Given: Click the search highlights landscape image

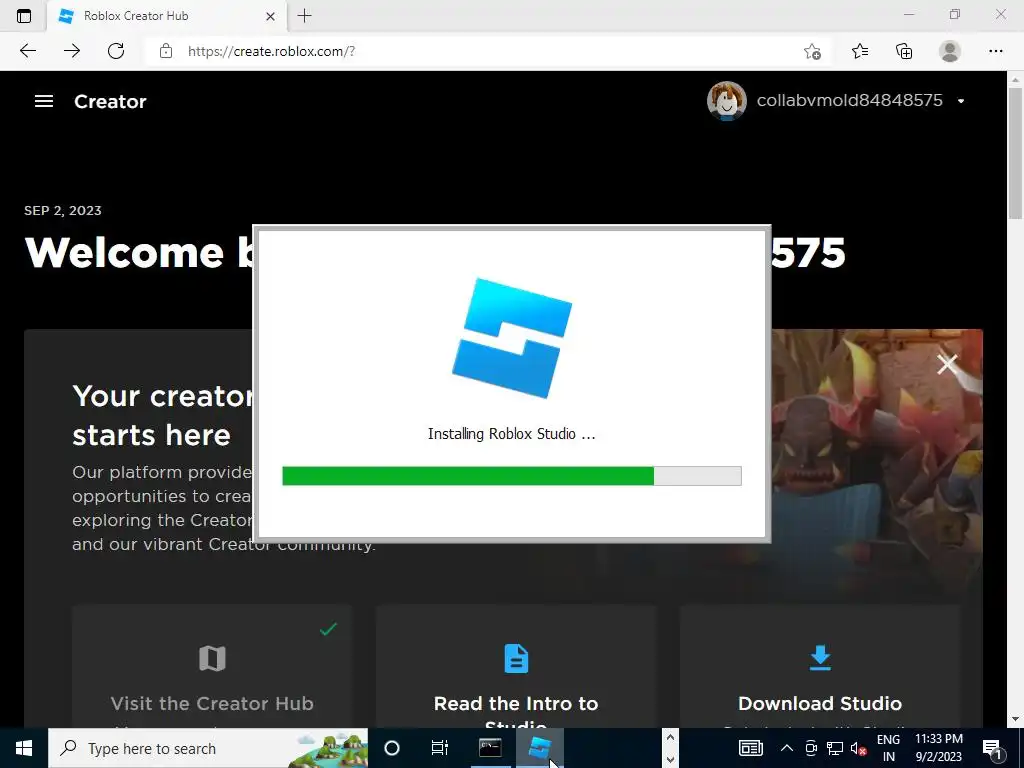Looking at the screenshot, I should [x=327, y=748].
